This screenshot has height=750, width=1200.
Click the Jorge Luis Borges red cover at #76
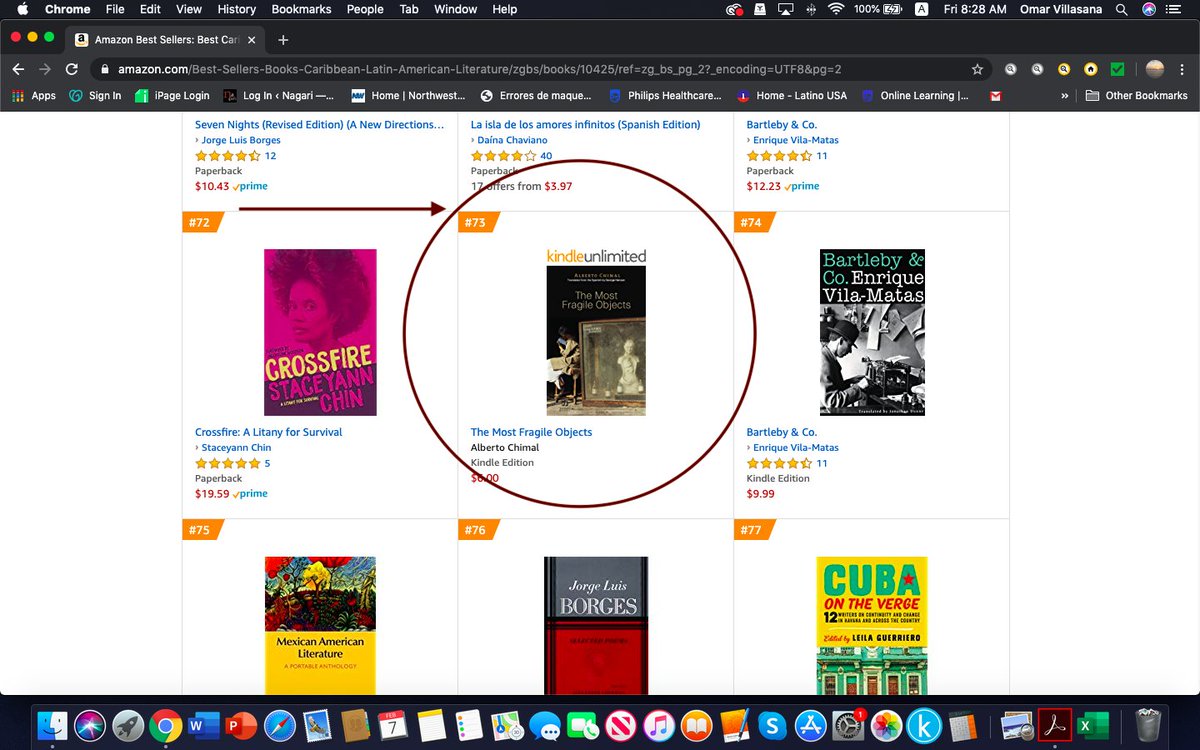(x=596, y=625)
